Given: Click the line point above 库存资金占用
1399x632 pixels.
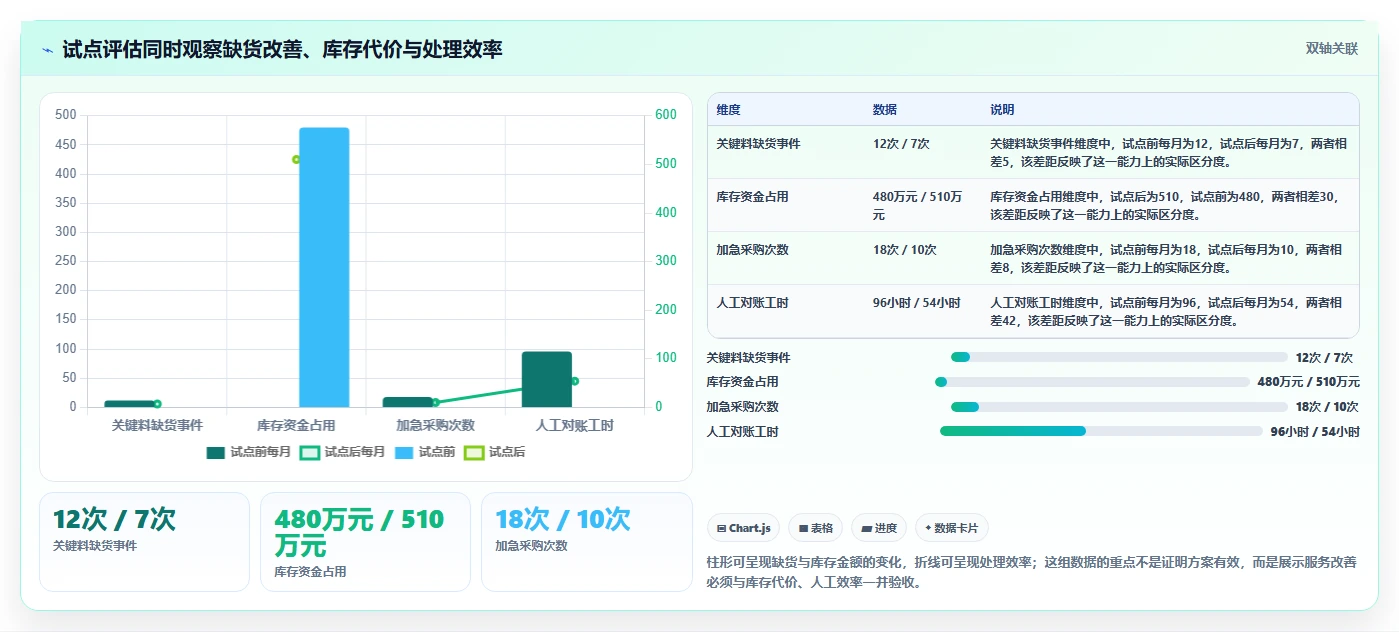Looking at the screenshot, I should [296, 159].
